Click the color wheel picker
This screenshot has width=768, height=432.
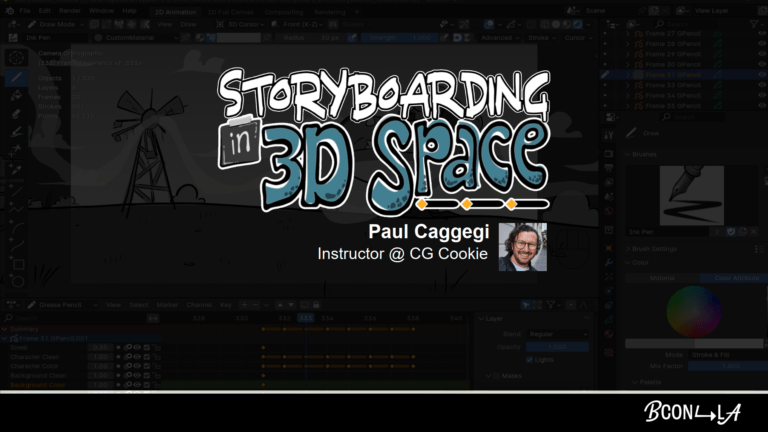tap(694, 312)
